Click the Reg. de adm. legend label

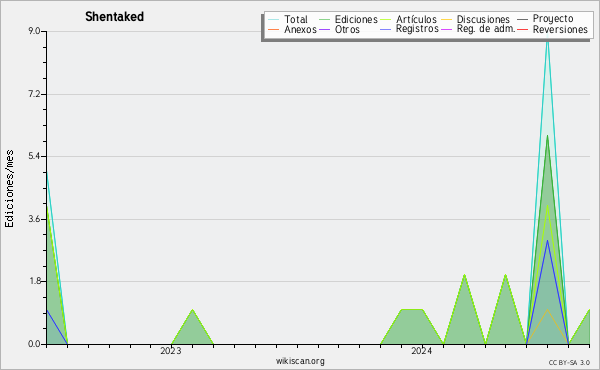(486, 29)
